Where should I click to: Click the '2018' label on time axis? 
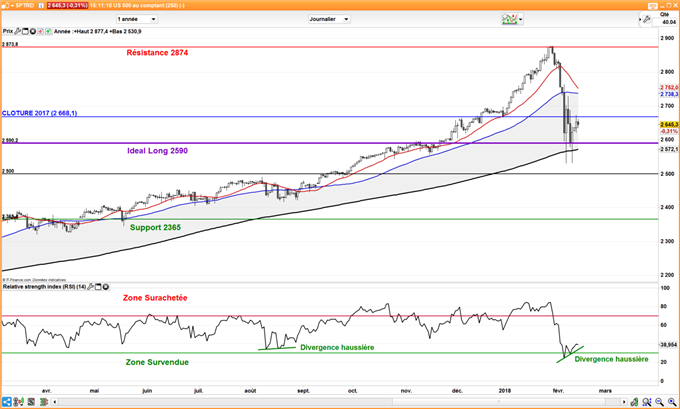pos(505,391)
